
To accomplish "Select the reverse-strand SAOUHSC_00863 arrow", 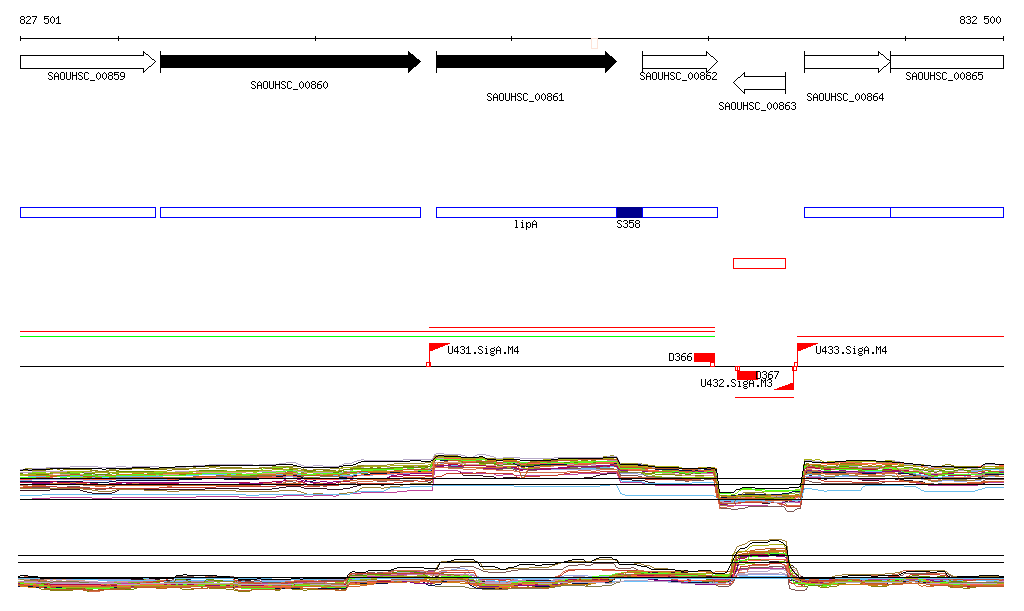I will pos(760,83).
